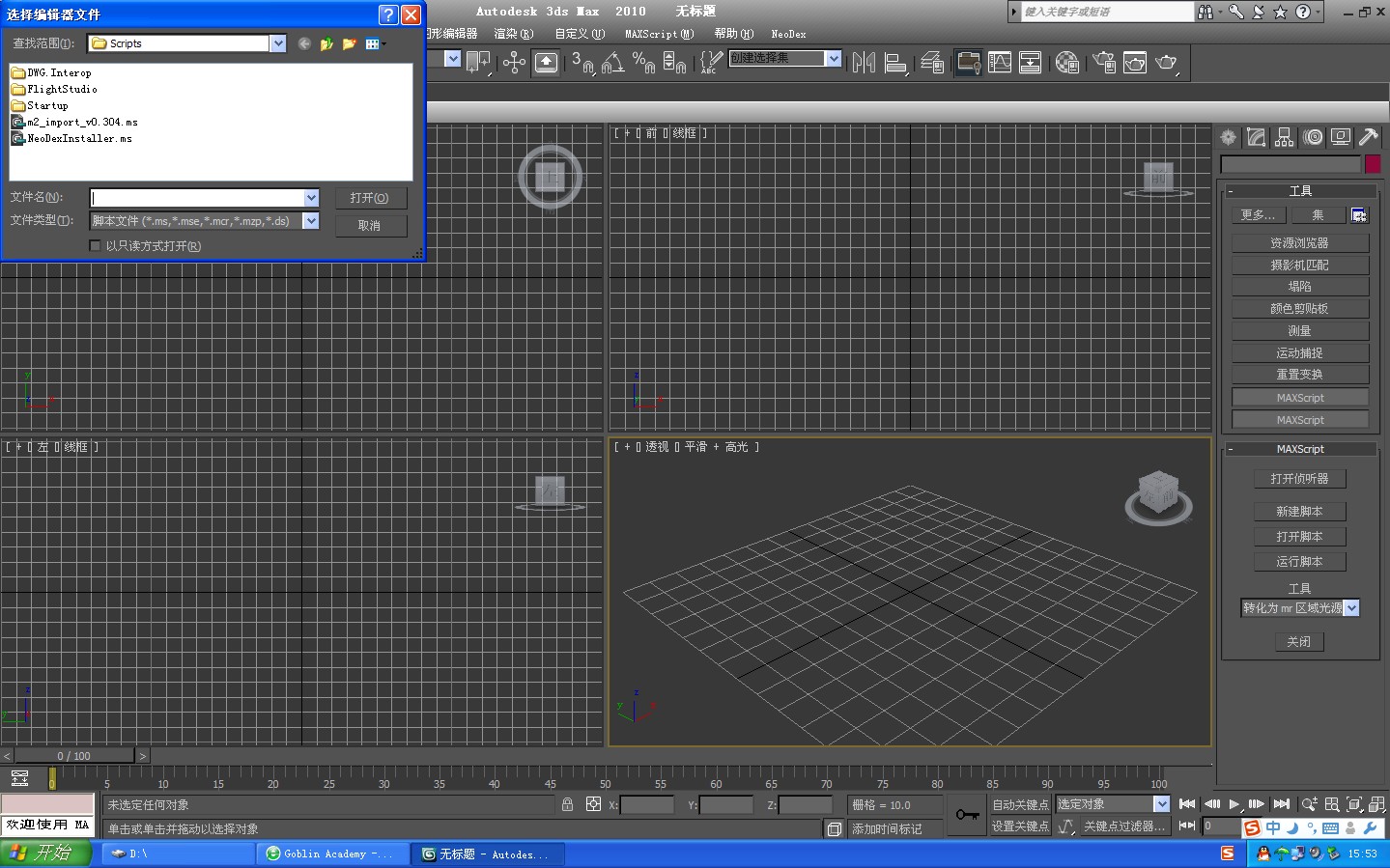Check the read-only open (以只读方式打开) checkbox

[x=95, y=245]
